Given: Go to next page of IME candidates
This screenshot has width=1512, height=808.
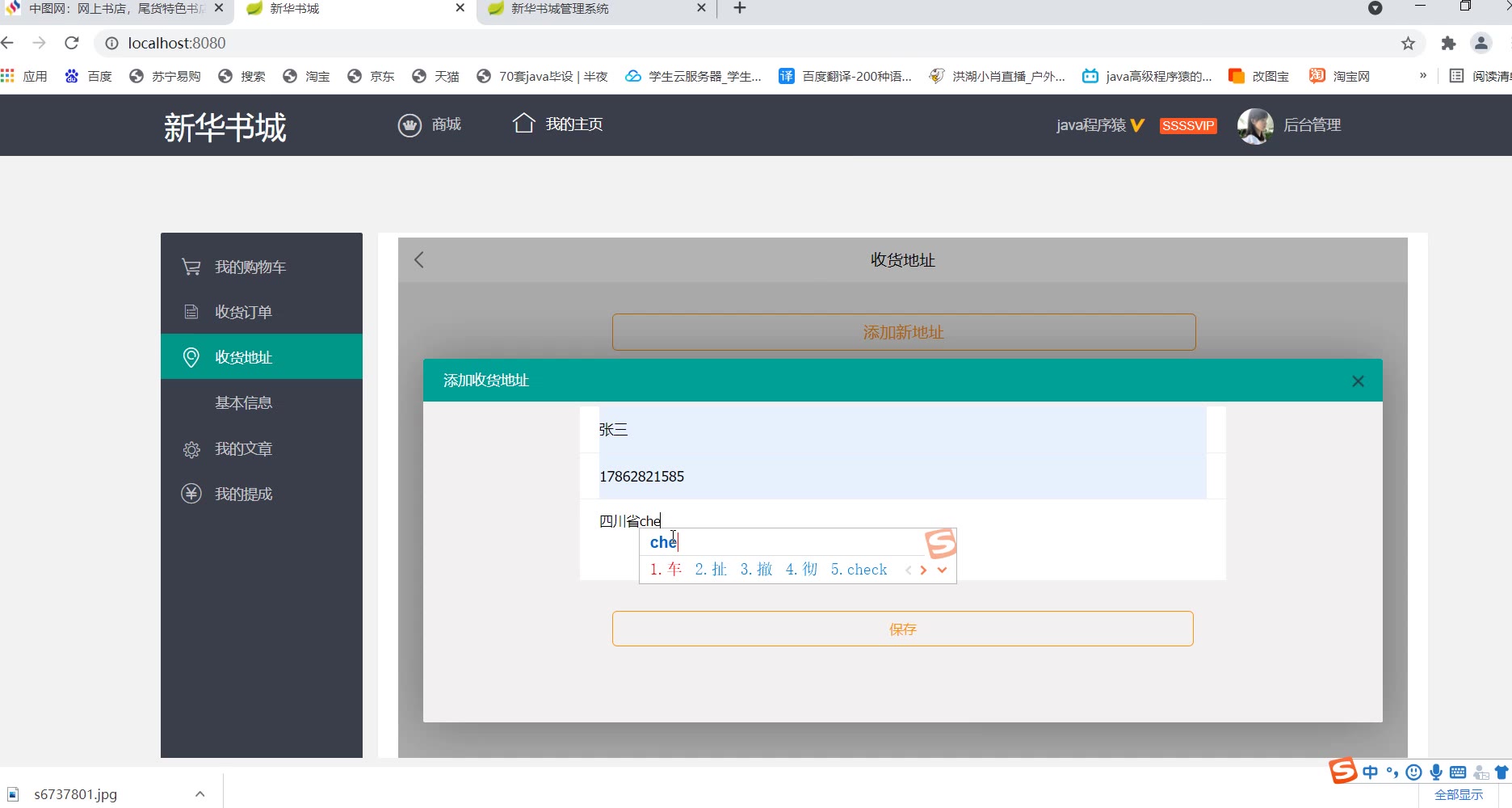Looking at the screenshot, I should 923,570.
